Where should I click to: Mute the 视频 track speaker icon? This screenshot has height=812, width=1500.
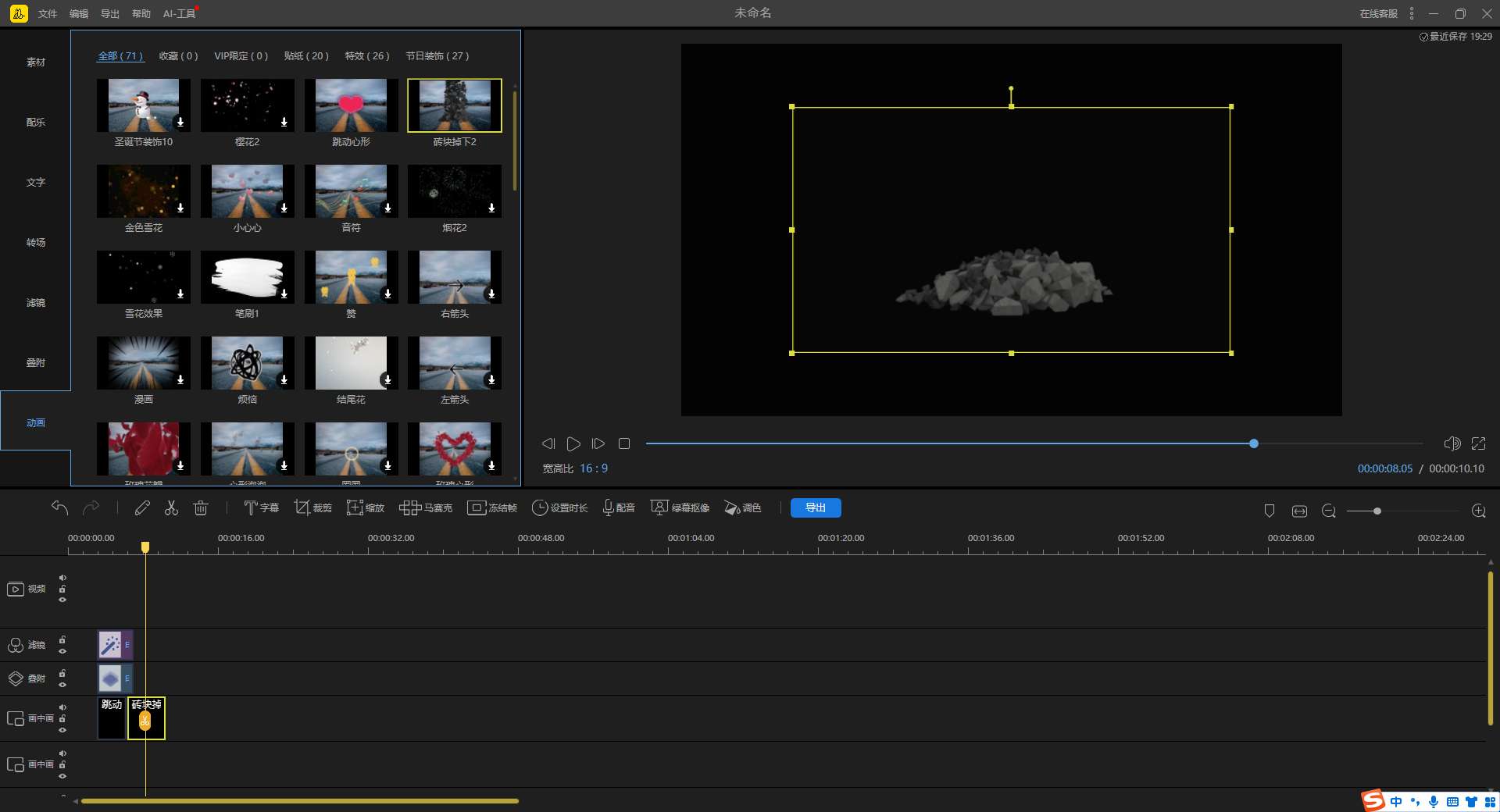(62, 578)
